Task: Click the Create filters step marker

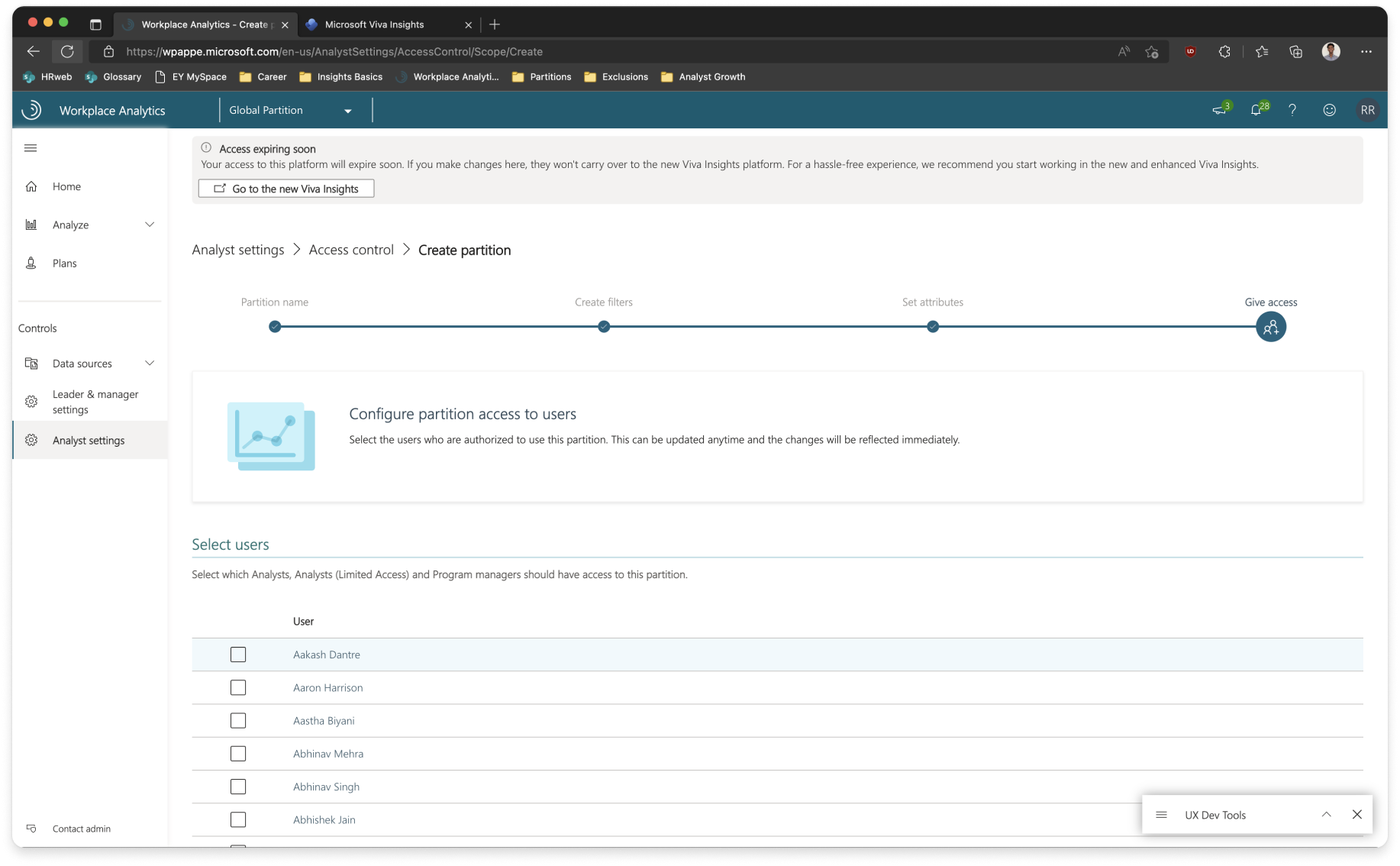Action: point(604,327)
